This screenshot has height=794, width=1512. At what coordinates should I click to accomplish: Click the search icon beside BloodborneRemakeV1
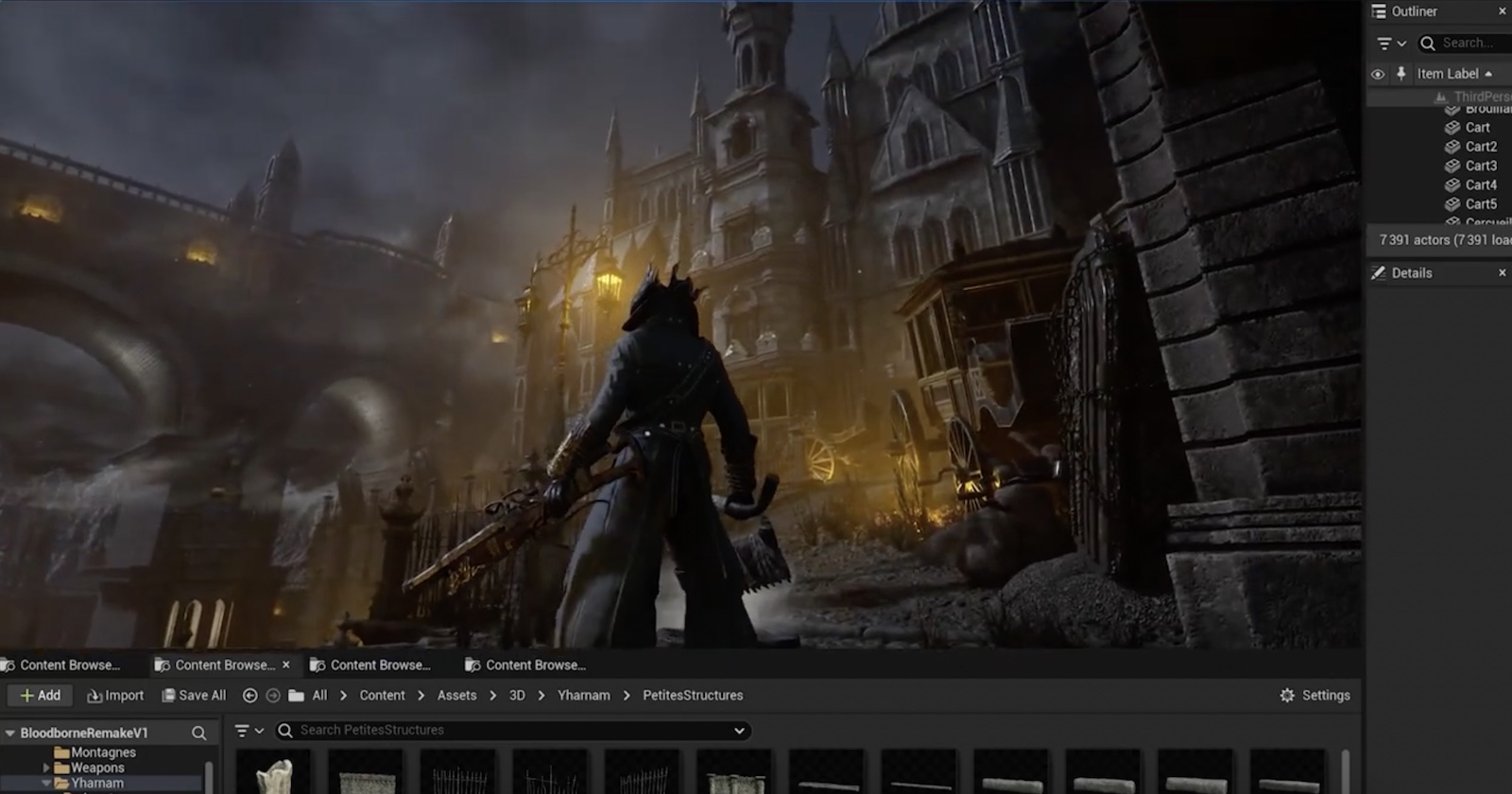198,734
